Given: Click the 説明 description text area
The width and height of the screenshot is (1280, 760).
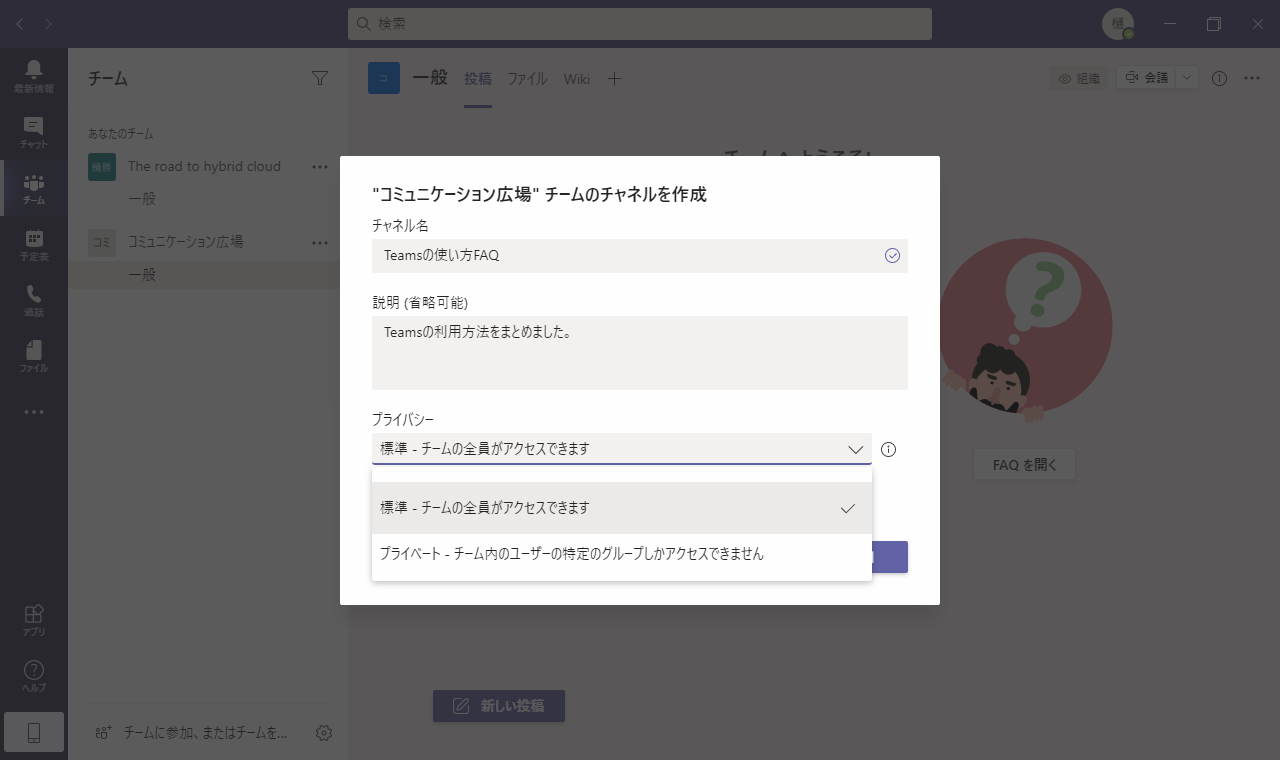Looking at the screenshot, I should (x=640, y=353).
